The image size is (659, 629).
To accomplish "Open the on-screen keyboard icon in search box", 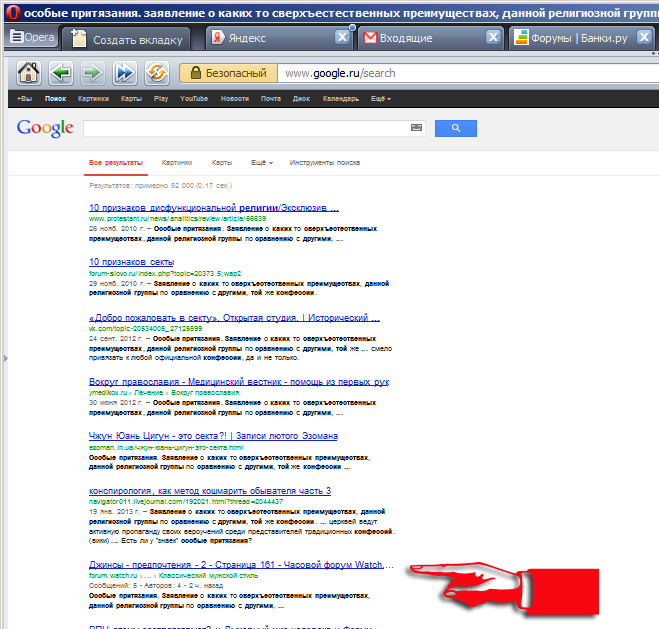I will [417, 128].
